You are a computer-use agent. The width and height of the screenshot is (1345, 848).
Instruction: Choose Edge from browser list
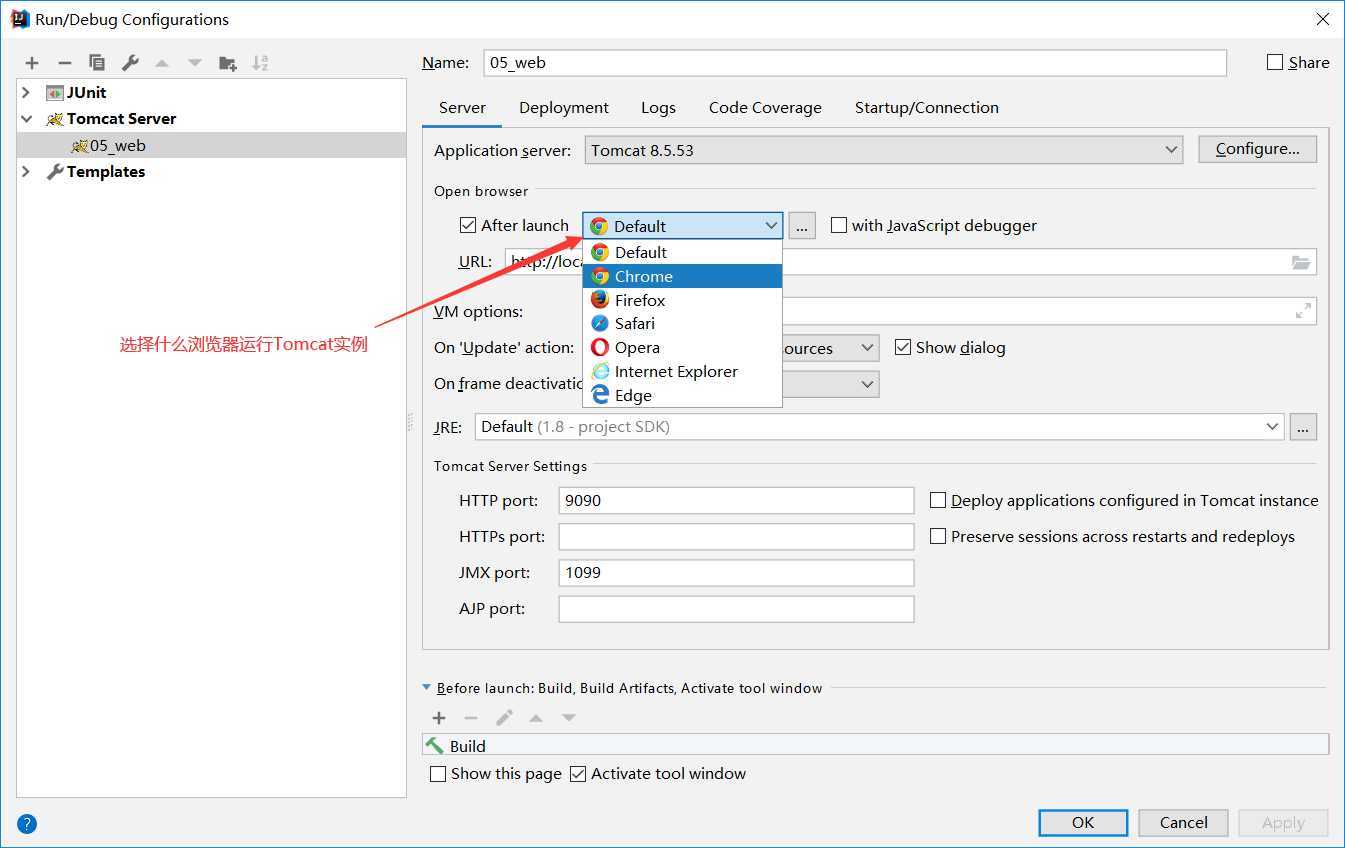click(x=682, y=395)
